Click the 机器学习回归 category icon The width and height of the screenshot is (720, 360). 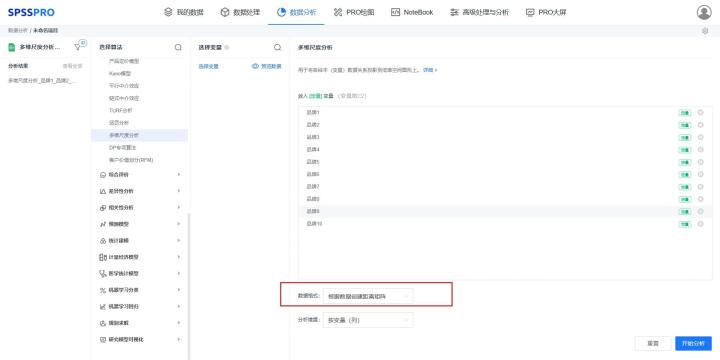[x=103, y=307]
